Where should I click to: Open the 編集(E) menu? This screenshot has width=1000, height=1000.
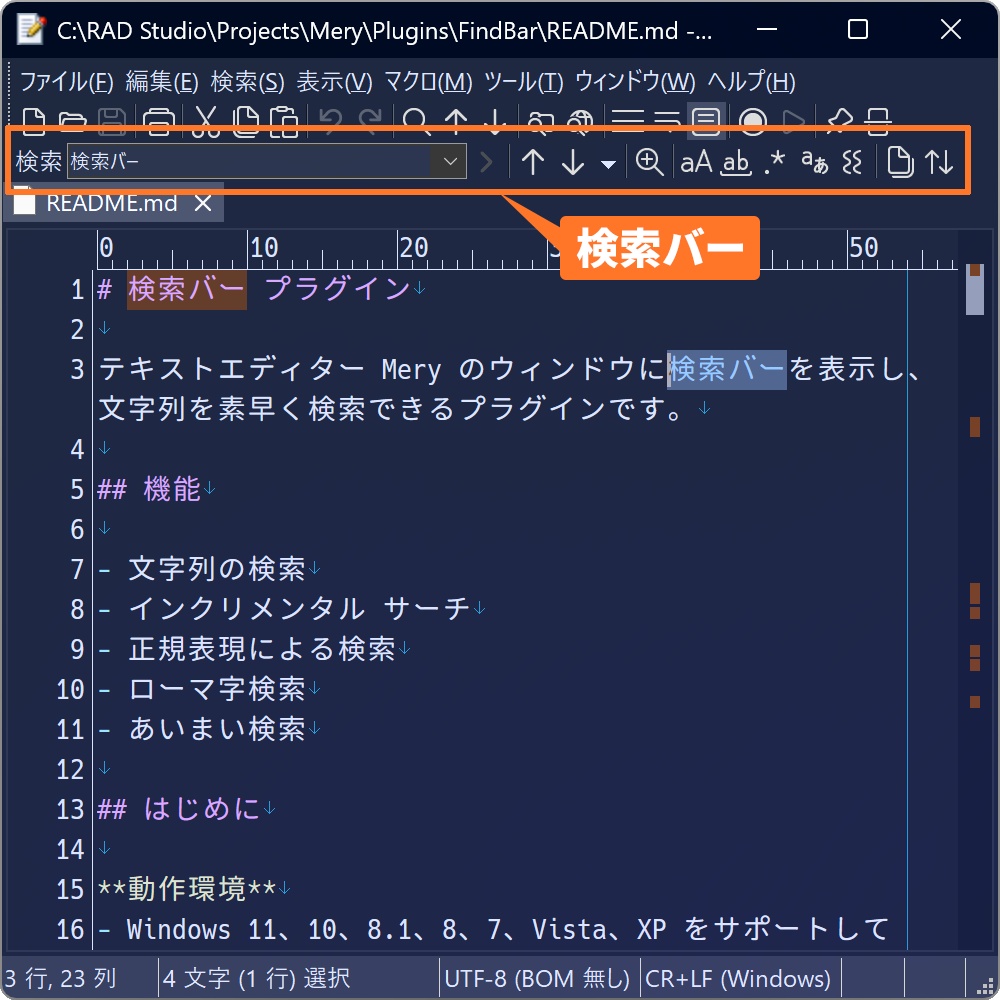[x=162, y=82]
